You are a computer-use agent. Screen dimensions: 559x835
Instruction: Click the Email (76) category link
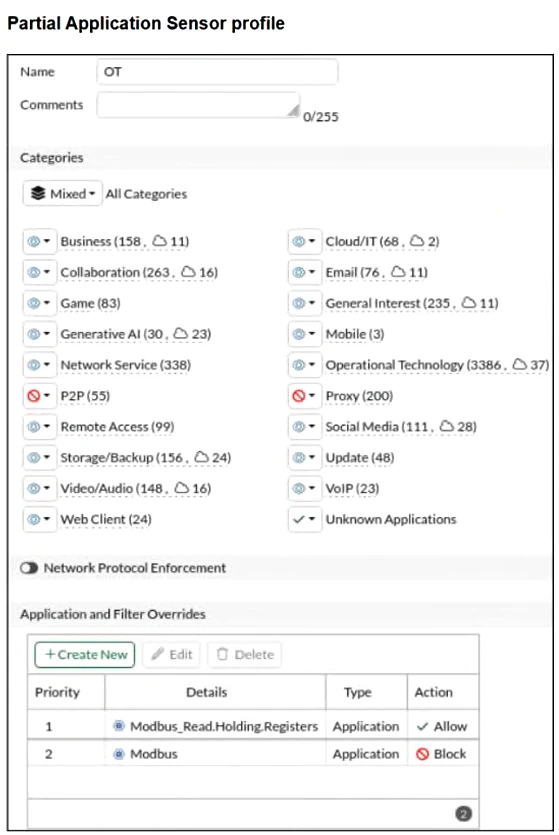point(376,272)
